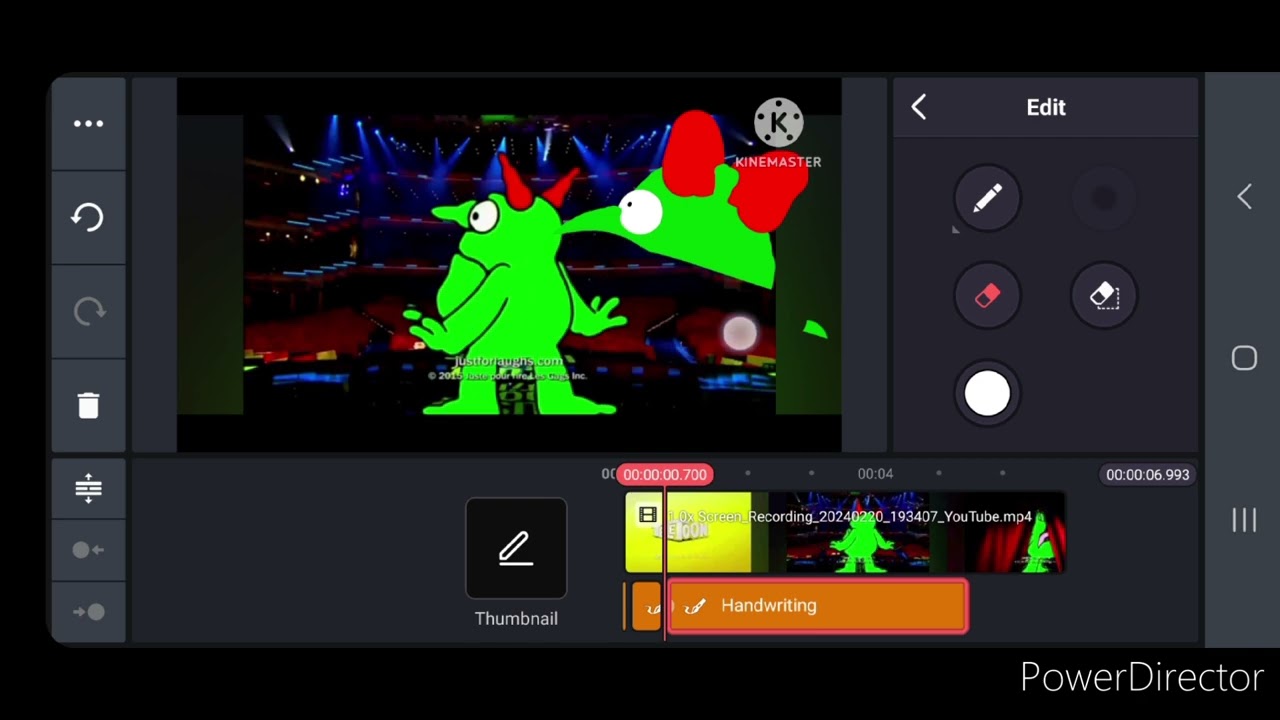The image size is (1280, 720).
Task: Delete the selected layer with trash icon
Action: [88, 405]
